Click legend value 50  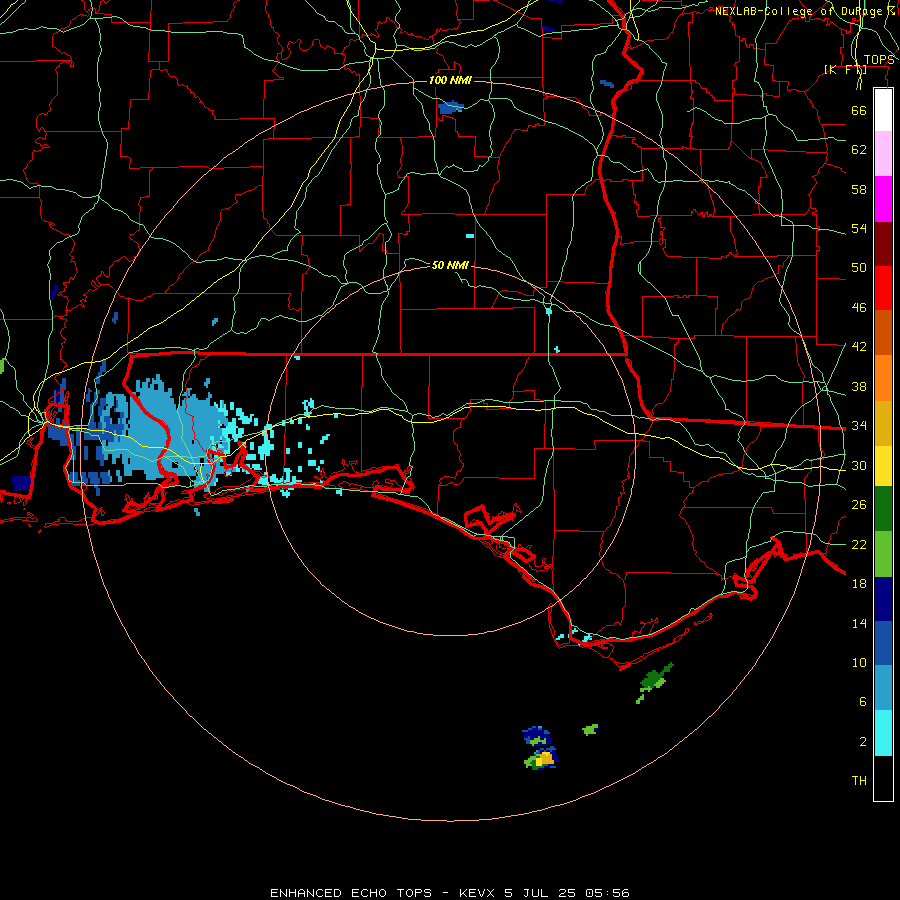tap(859, 268)
